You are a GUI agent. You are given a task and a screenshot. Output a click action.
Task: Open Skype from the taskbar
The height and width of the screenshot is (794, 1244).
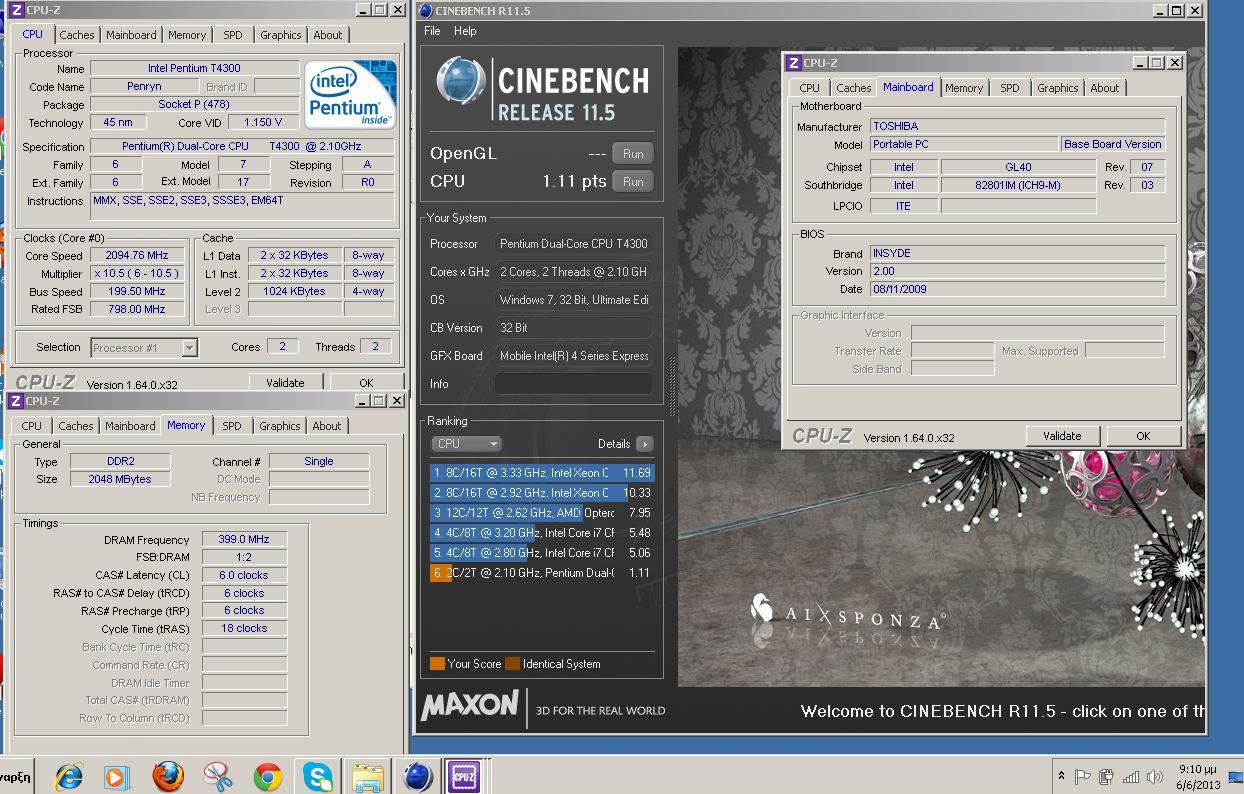318,776
